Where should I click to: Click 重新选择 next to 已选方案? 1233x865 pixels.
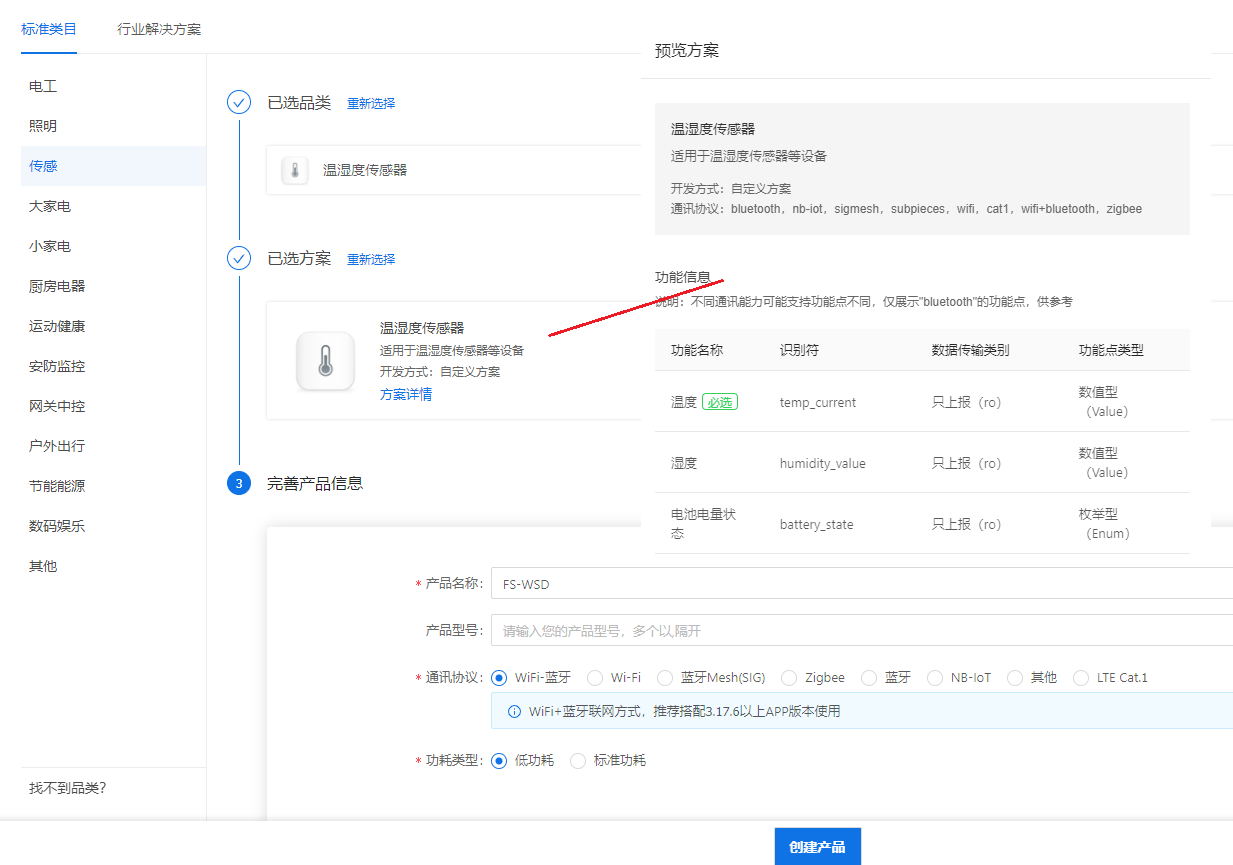pyautogui.click(x=371, y=260)
